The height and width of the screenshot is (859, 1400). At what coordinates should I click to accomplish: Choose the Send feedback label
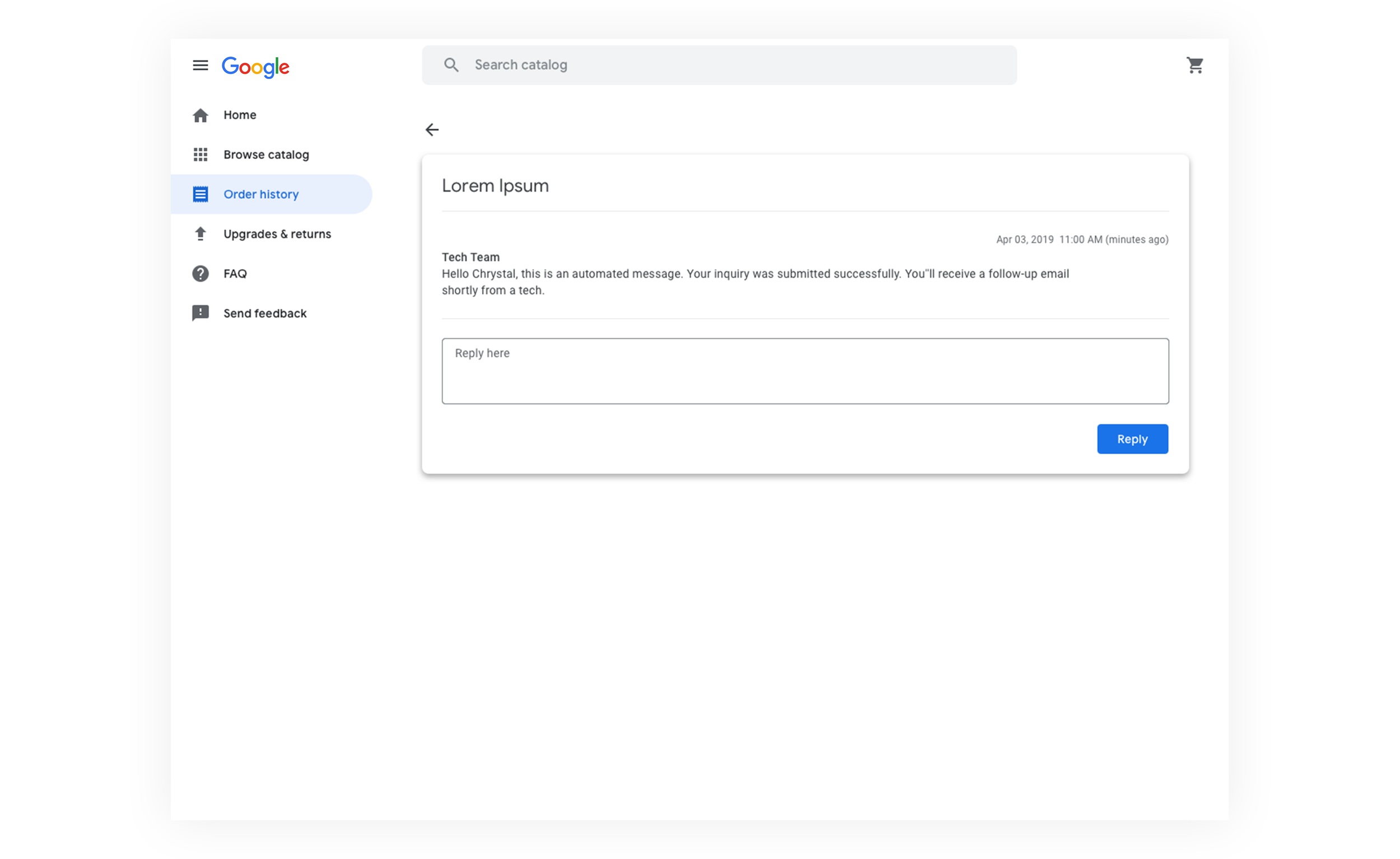pos(265,314)
